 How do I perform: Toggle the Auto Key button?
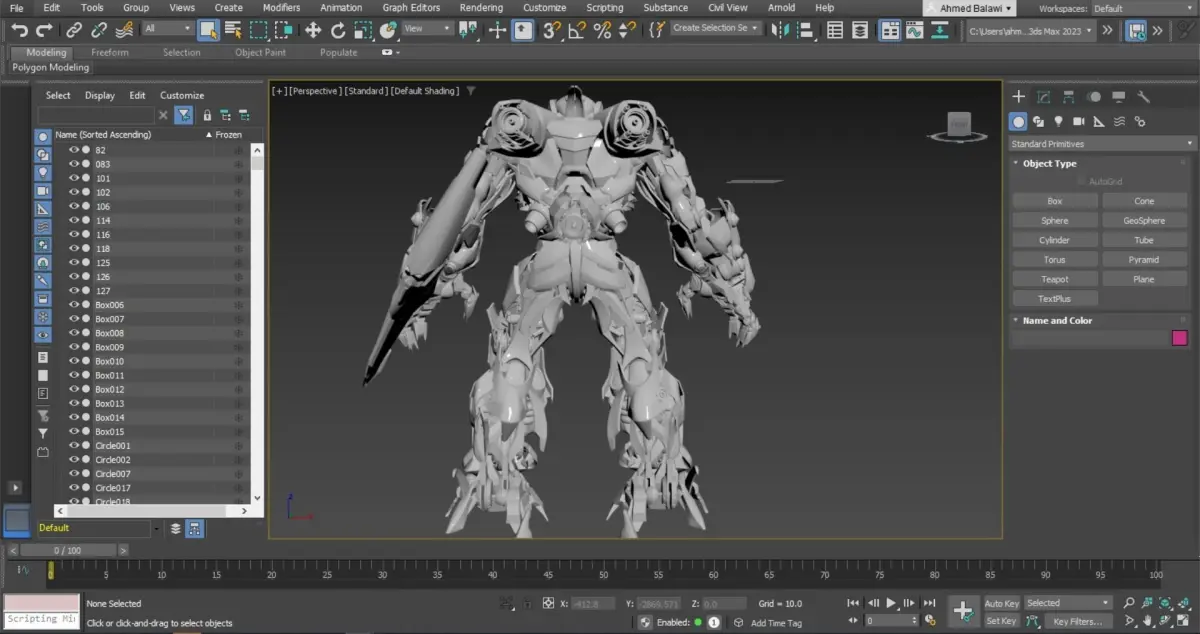(1001, 603)
